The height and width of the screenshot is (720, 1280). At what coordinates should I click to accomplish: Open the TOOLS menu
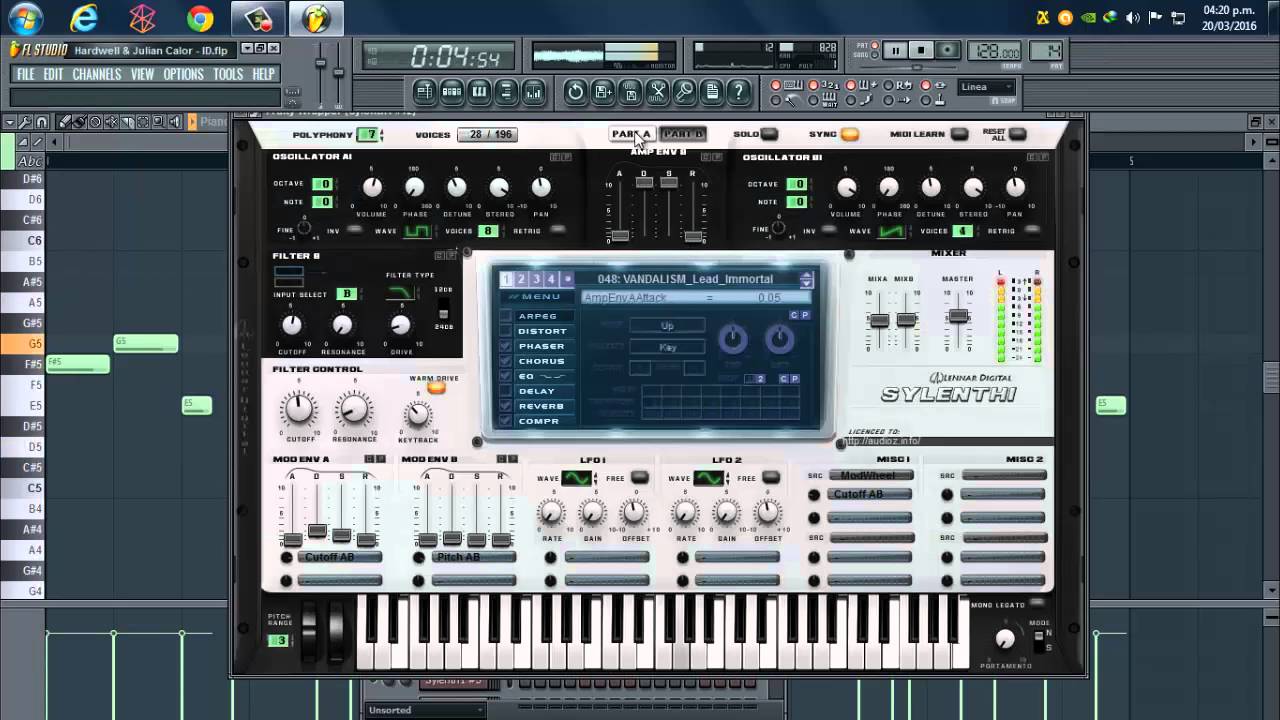click(x=228, y=74)
